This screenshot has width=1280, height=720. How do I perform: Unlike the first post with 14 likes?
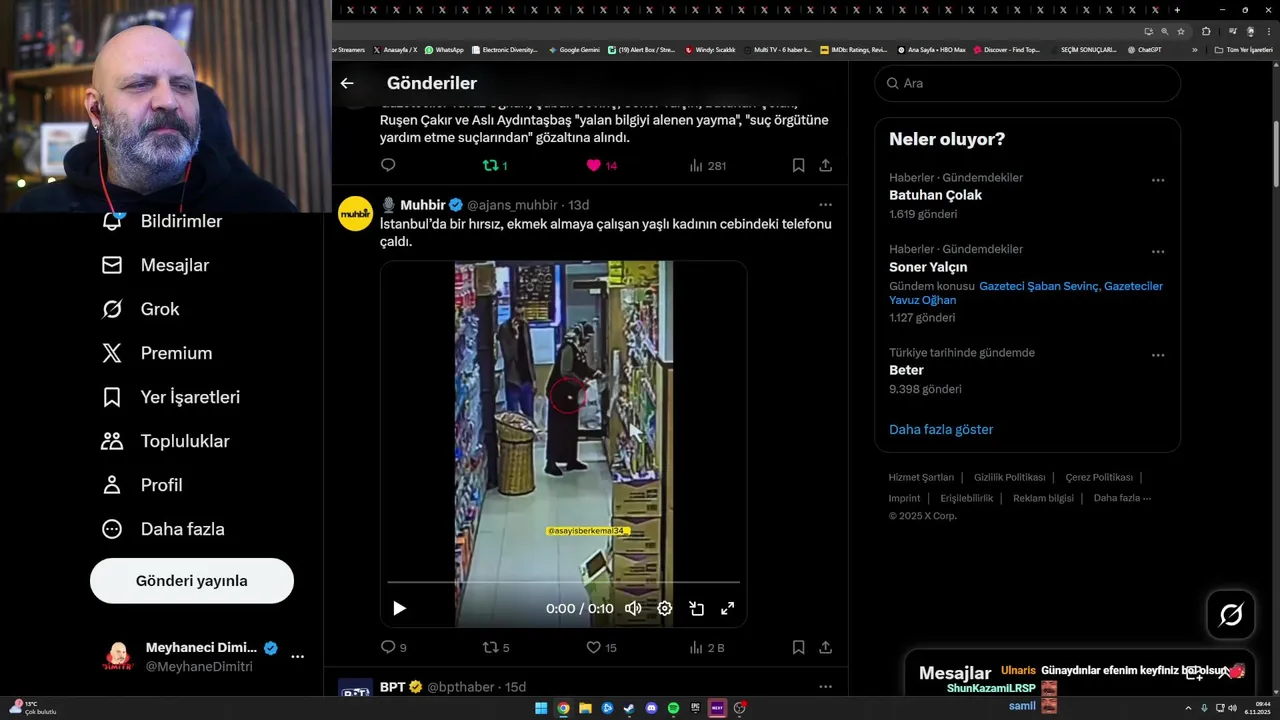click(602, 165)
